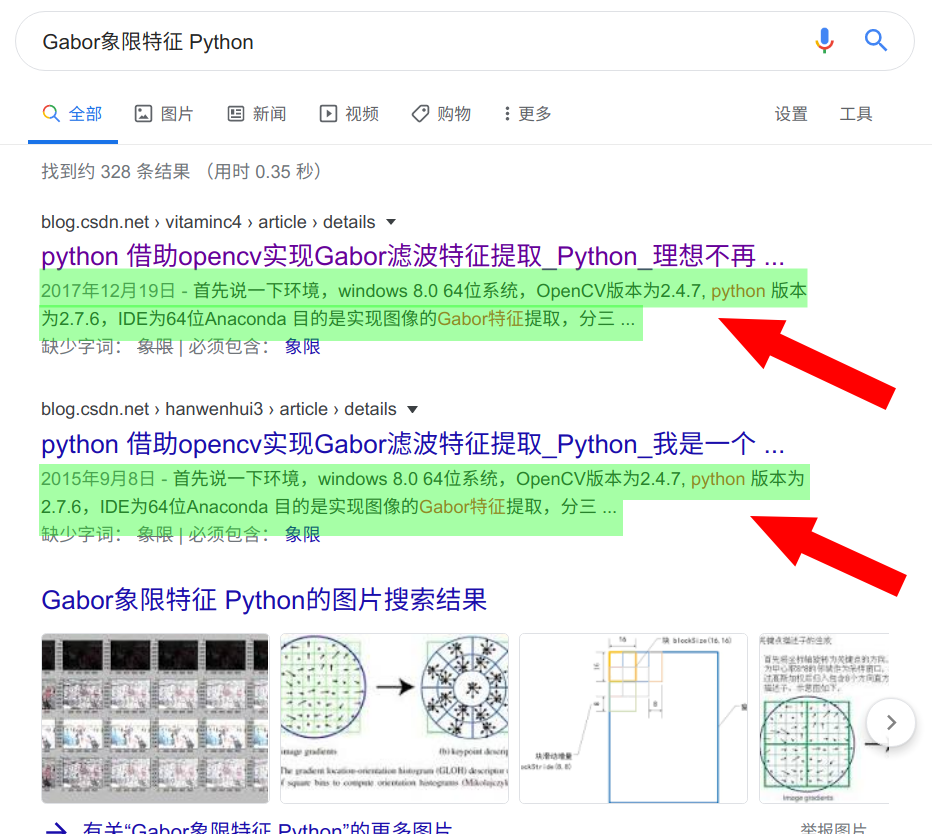The width and height of the screenshot is (932, 834).
Task: Click the 象限 missing-term link in first result
Action: point(302,346)
